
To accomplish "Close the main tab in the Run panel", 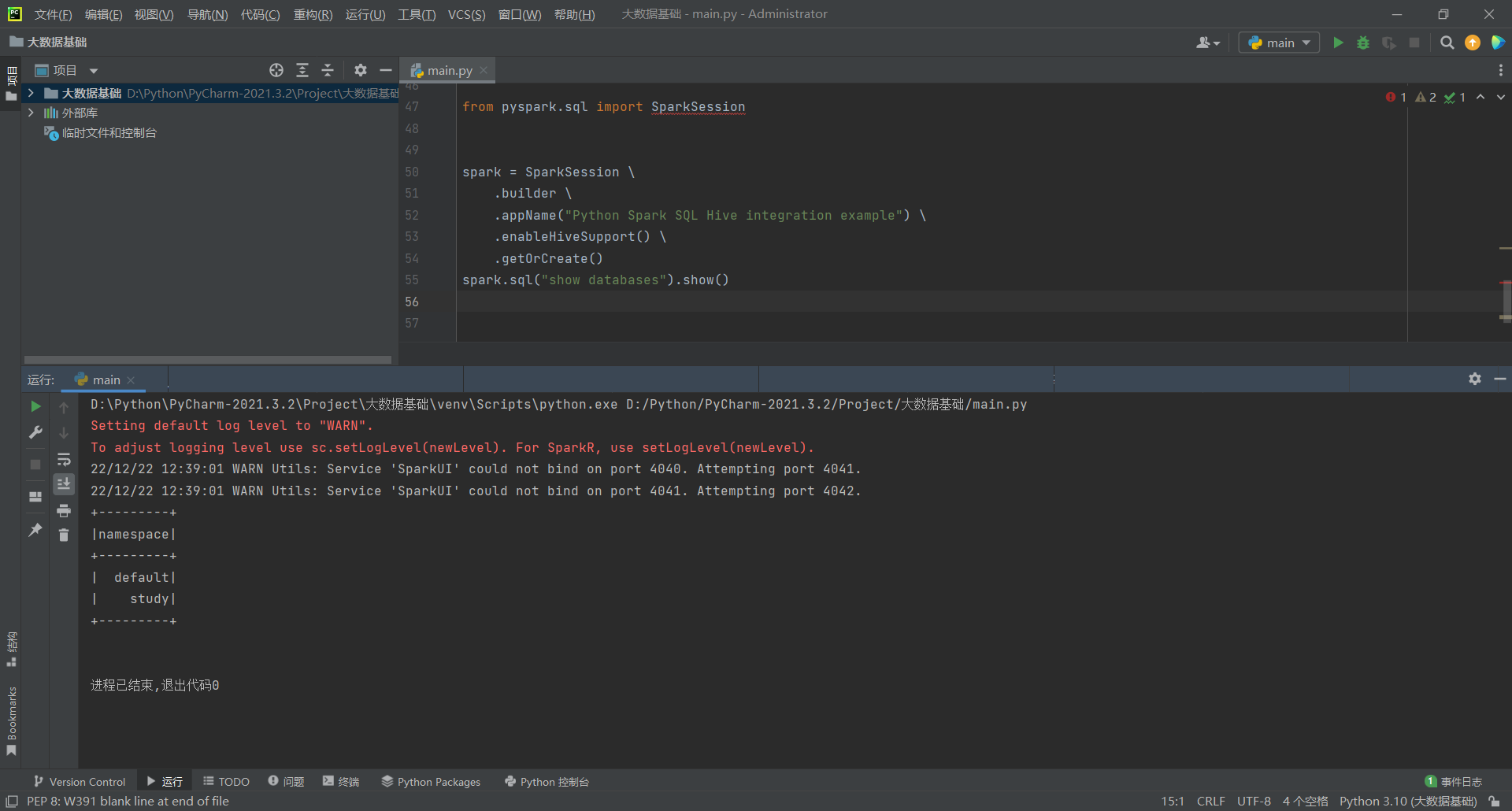I will point(131,380).
